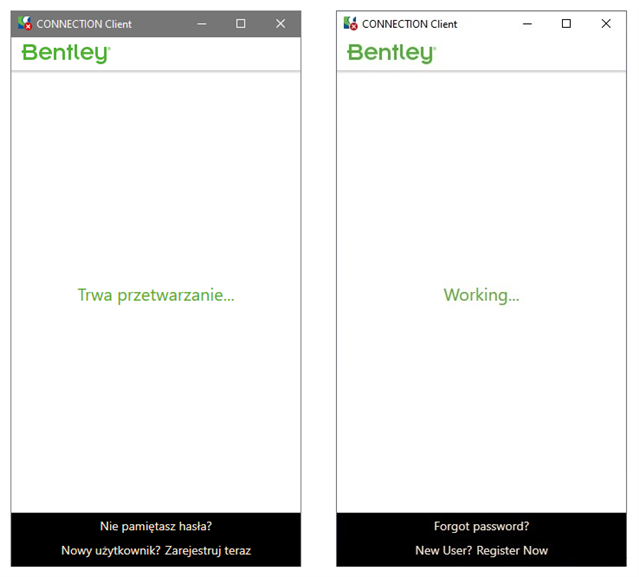The height and width of the screenshot is (577, 639).
Task: Maximize the Polish CONNECTION Client window
Action: click(x=241, y=24)
